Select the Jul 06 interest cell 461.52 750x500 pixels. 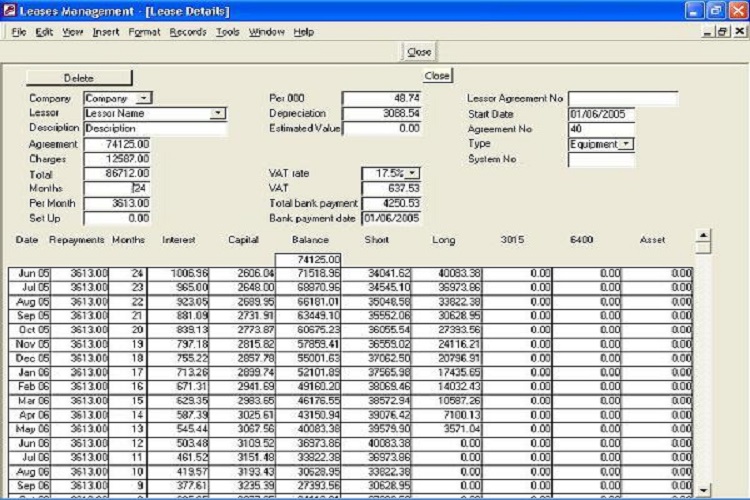178,457
